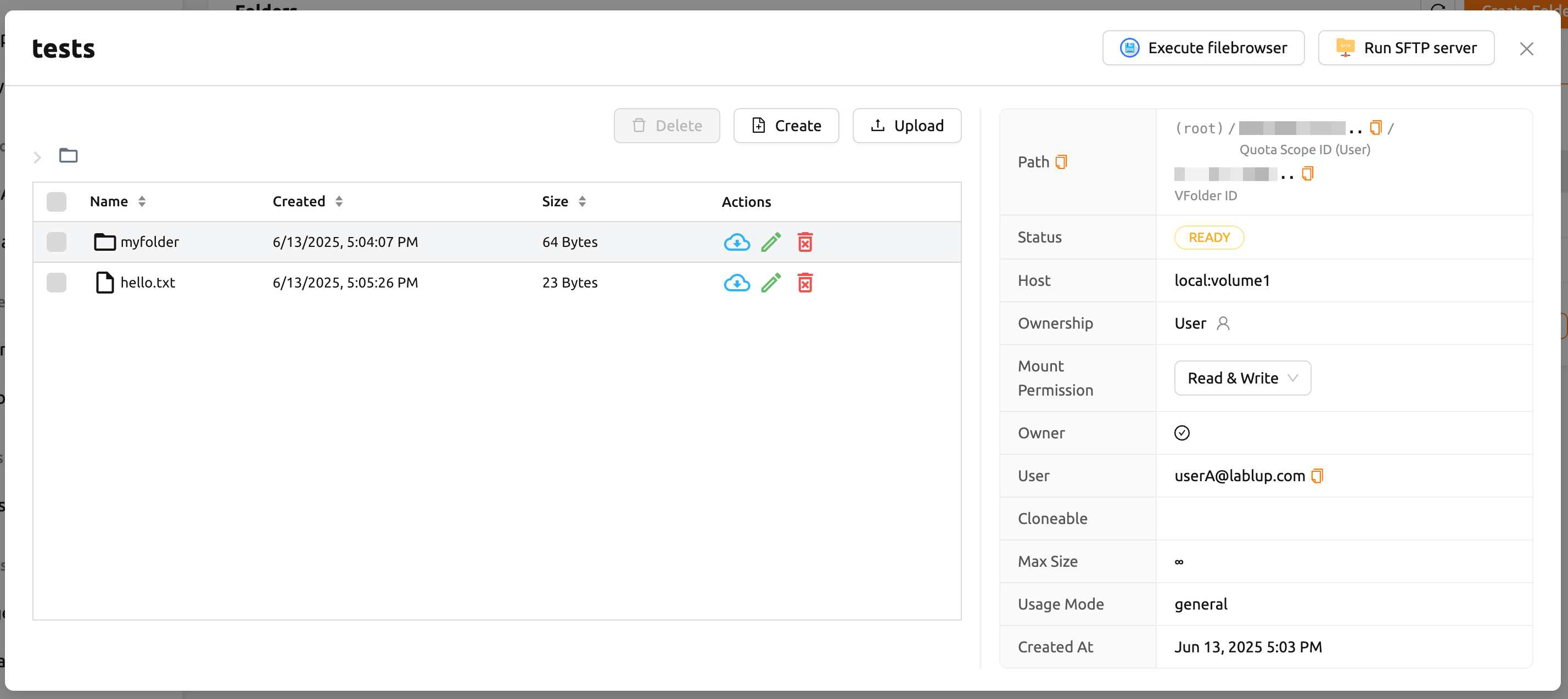Viewport: 1568px width, 699px height.
Task: Select the hello.txt row checkbox
Action: click(x=57, y=283)
